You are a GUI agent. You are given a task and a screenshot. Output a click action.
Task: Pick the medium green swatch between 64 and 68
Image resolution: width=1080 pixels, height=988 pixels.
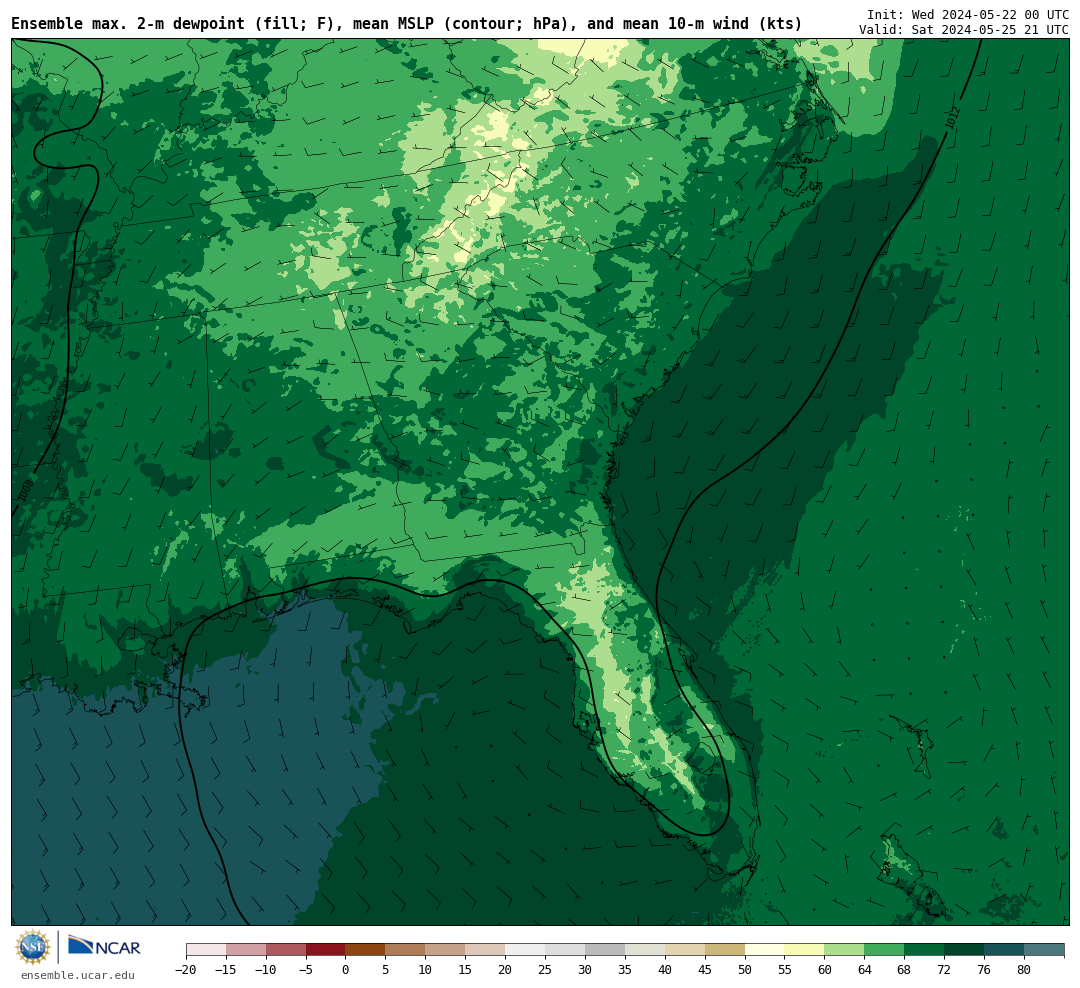click(884, 950)
